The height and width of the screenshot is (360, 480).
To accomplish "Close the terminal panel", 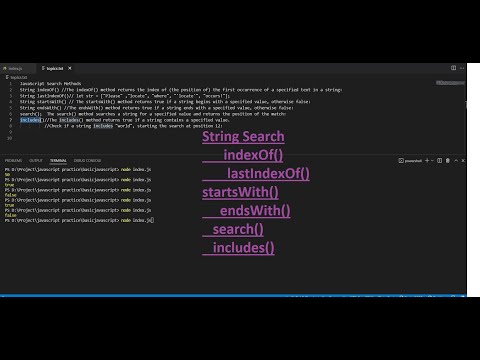I will (x=463, y=161).
